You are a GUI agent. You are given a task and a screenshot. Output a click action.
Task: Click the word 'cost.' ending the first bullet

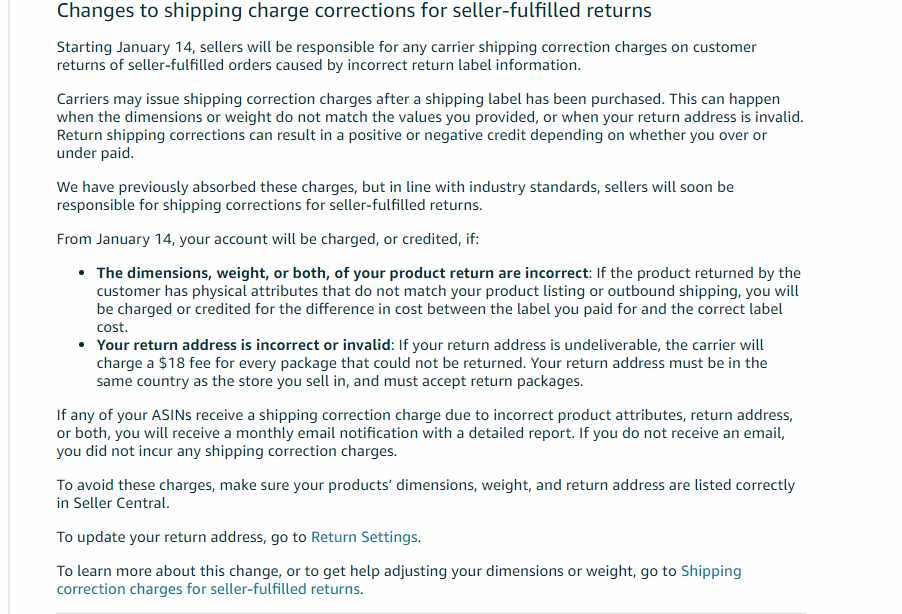tap(112, 327)
